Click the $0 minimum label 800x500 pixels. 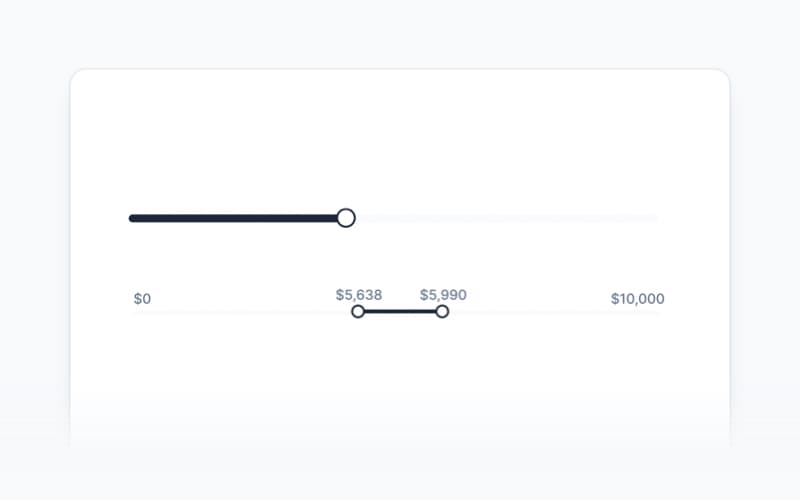tap(142, 299)
